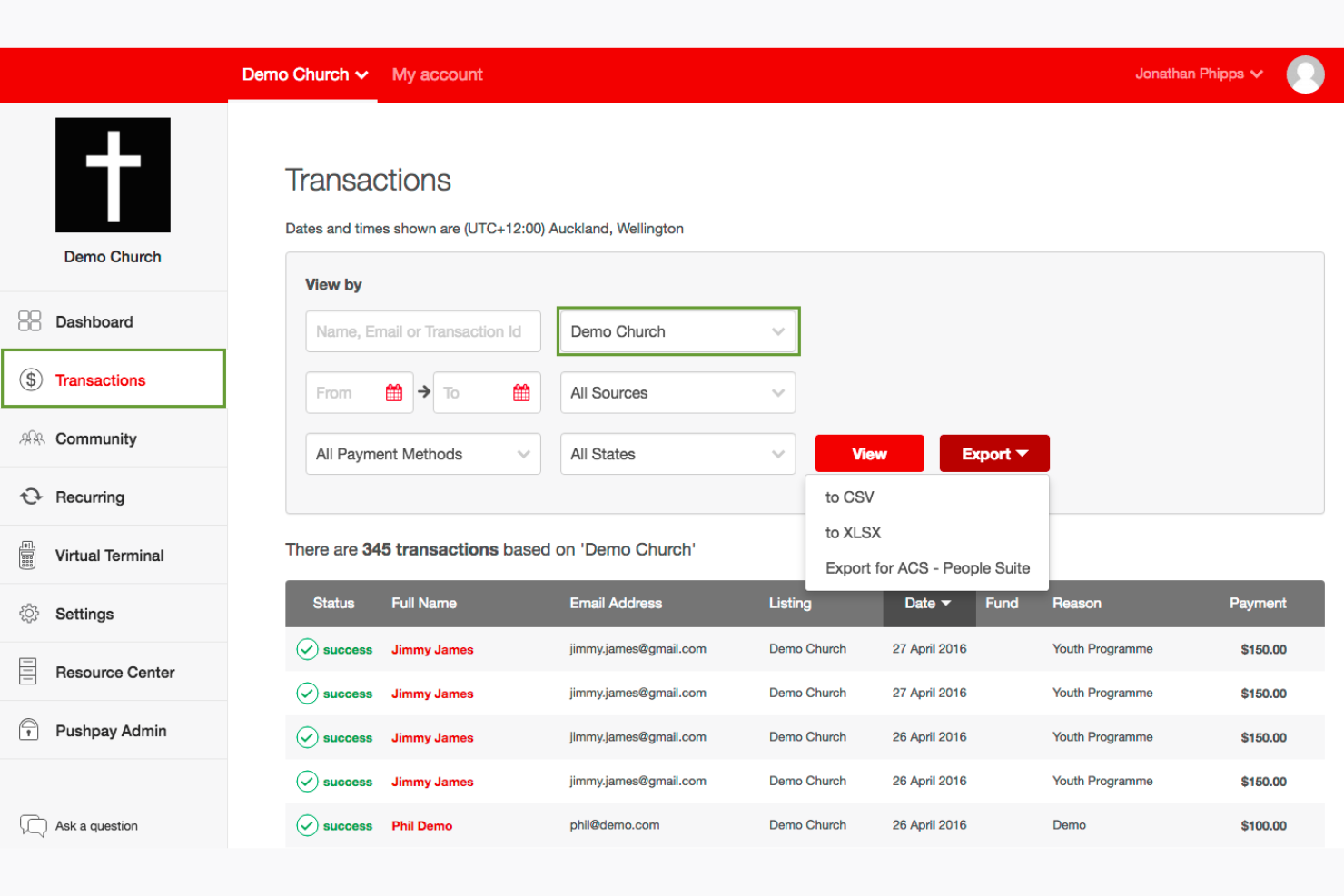Click the Demo Church name under the logo
1344x896 pixels.
click(113, 257)
